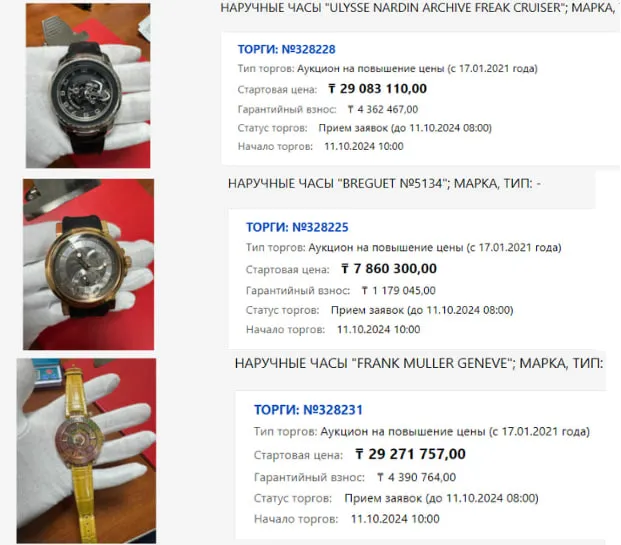The image size is (621, 545).
Task: Open the yellow-strap Frank Muller watch photo
Action: click(x=86, y=451)
